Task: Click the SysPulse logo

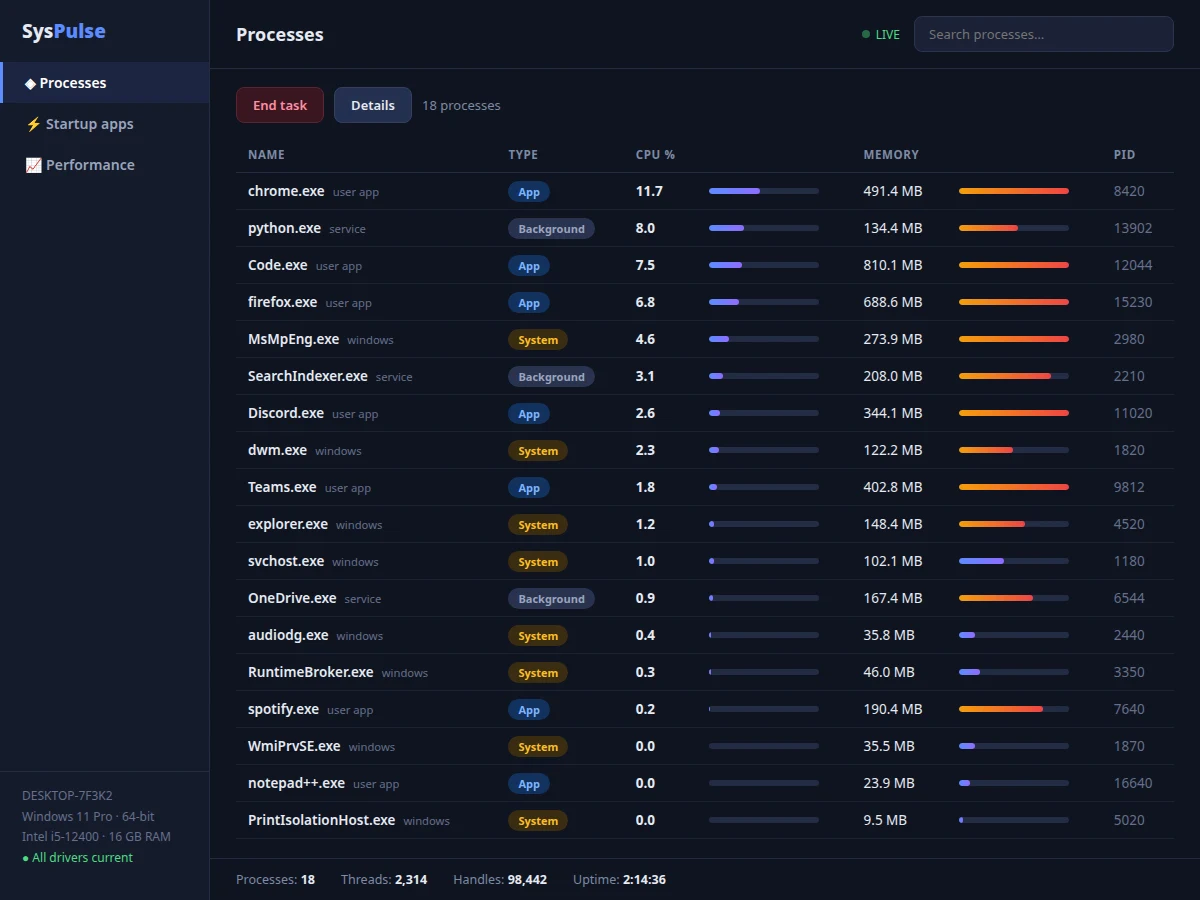Action: coord(63,31)
